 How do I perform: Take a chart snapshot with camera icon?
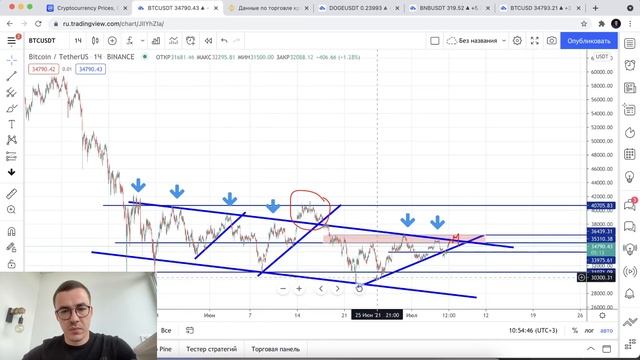pos(552,40)
